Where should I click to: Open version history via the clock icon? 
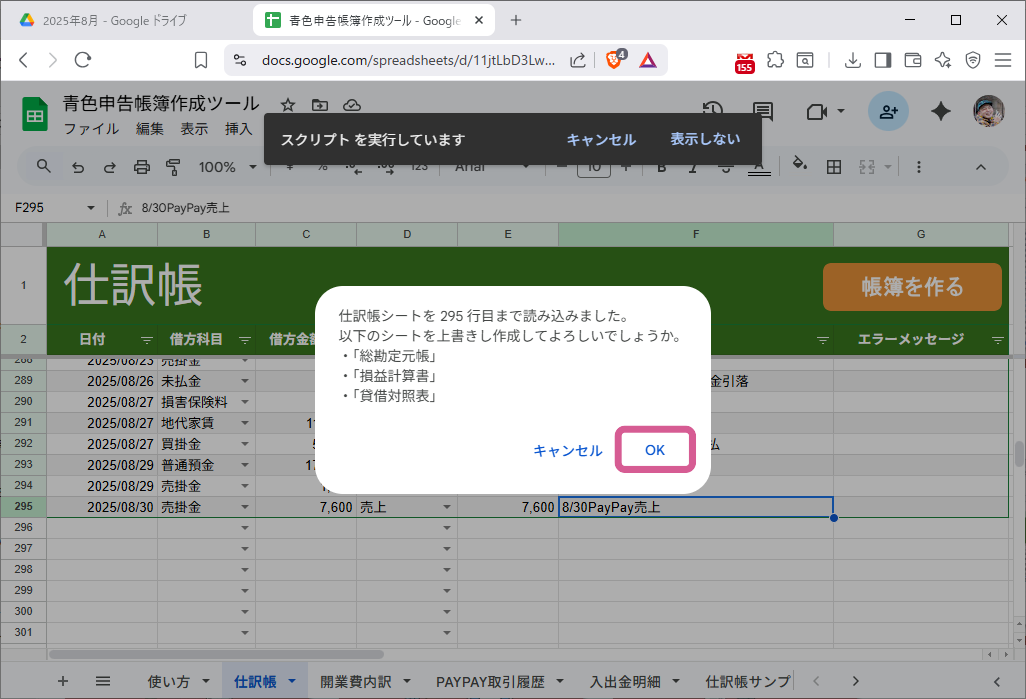coord(711,111)
